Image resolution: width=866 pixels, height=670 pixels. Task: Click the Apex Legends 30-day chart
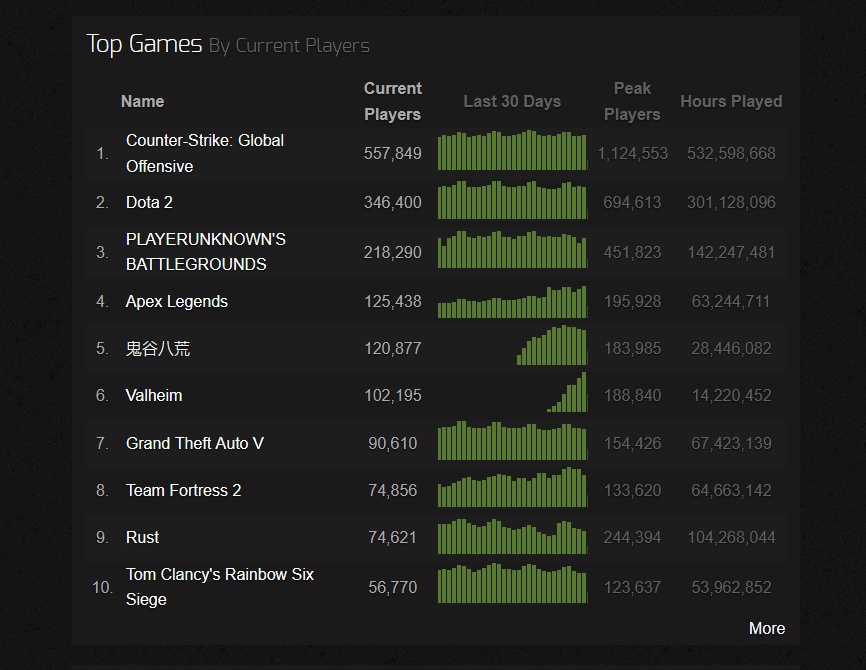pyautogui.click(x=512, y=302)
